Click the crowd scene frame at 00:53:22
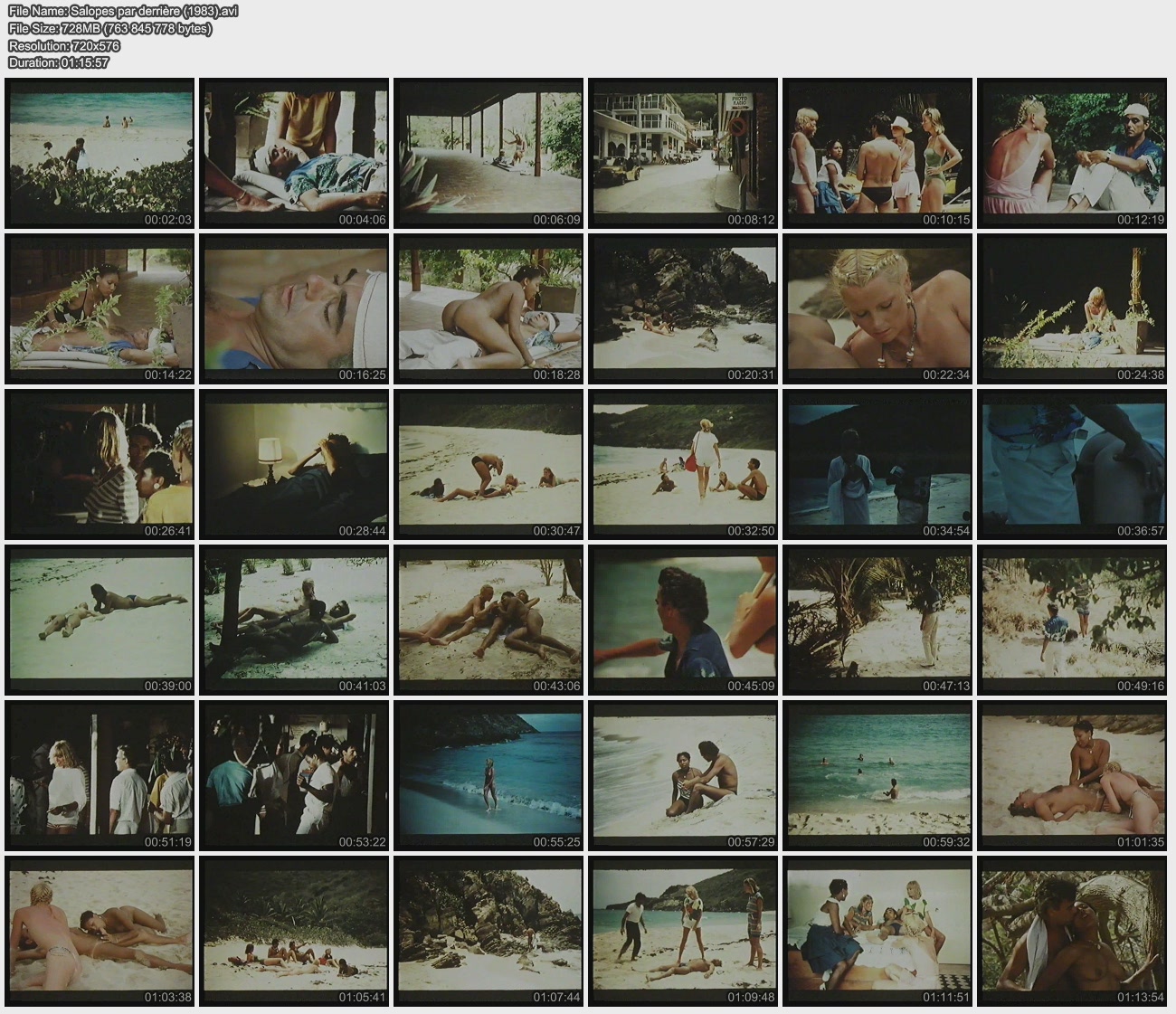 294,775
